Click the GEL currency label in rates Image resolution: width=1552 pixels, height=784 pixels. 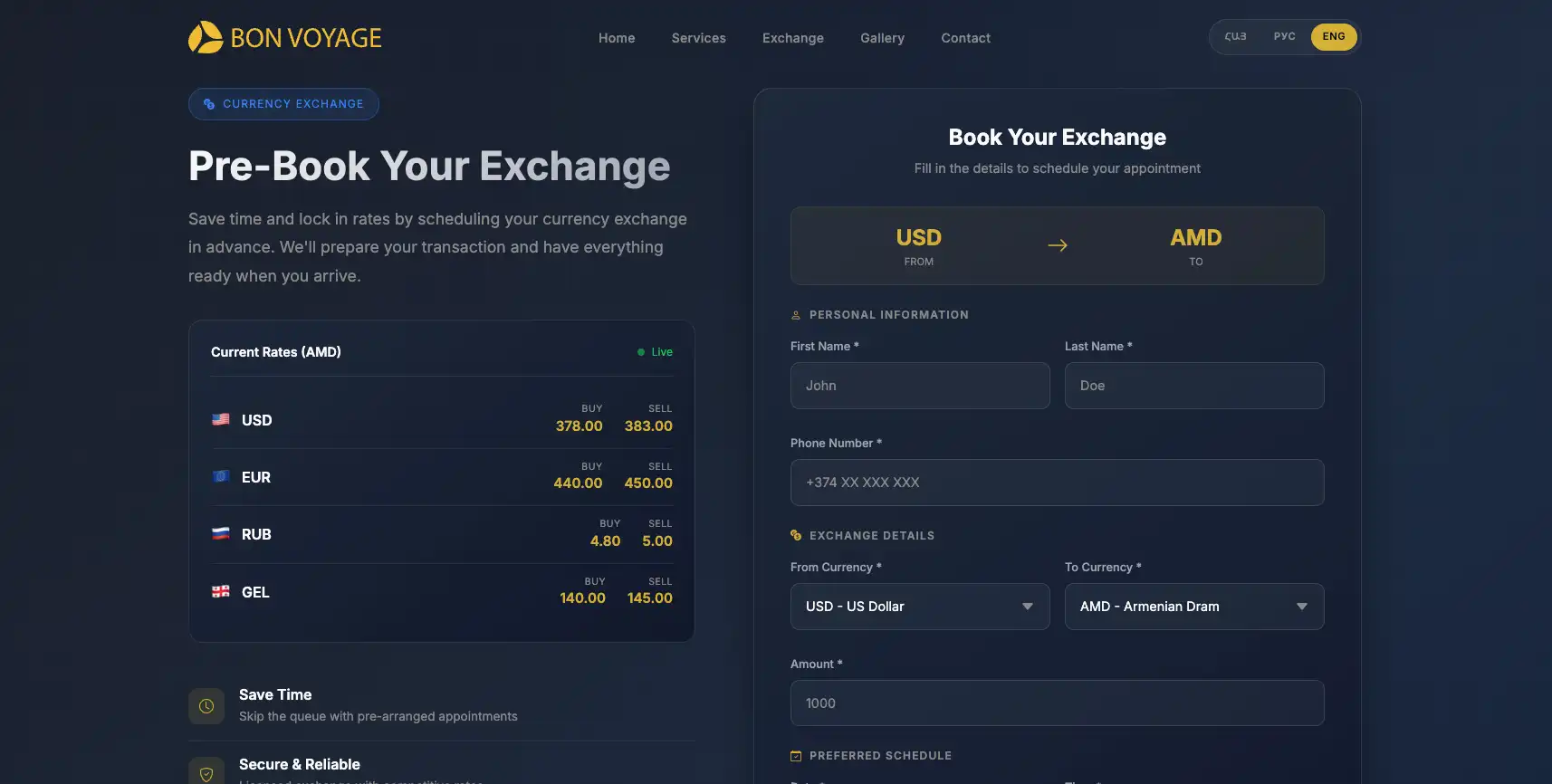pyautogui.click(x=255, y=592)
